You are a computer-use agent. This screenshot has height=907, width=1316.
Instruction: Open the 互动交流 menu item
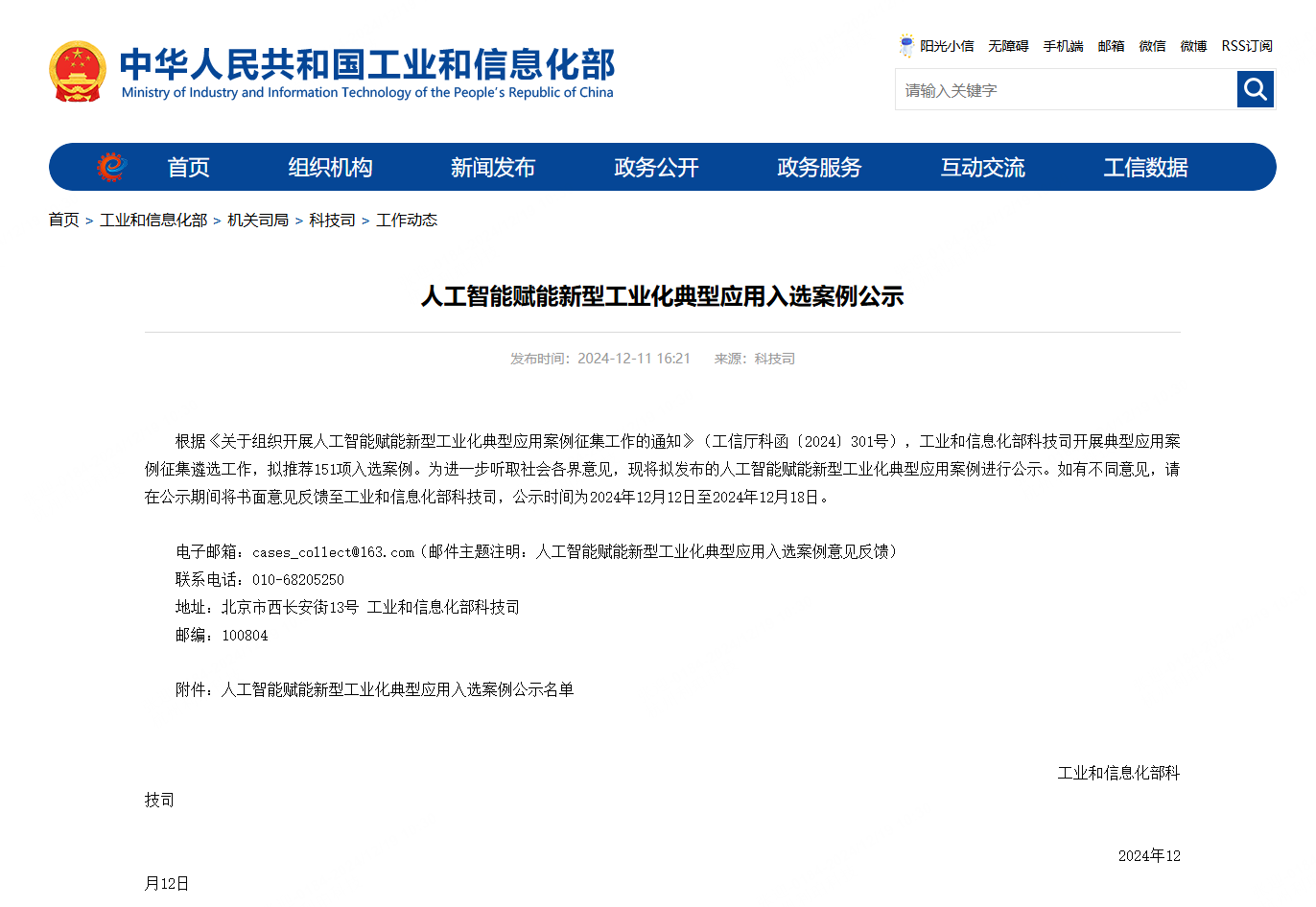tap(982, 168)
